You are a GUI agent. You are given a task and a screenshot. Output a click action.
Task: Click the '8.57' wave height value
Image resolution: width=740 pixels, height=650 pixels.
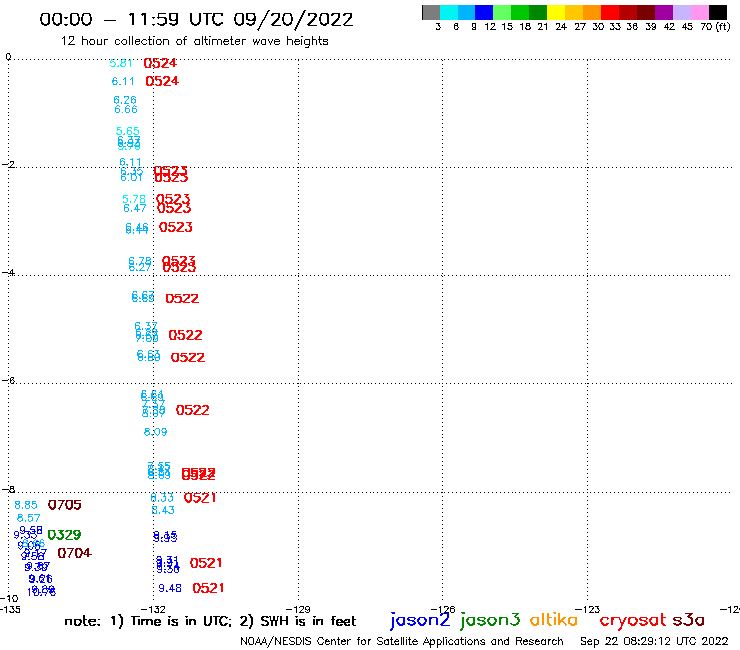[29, 518]
